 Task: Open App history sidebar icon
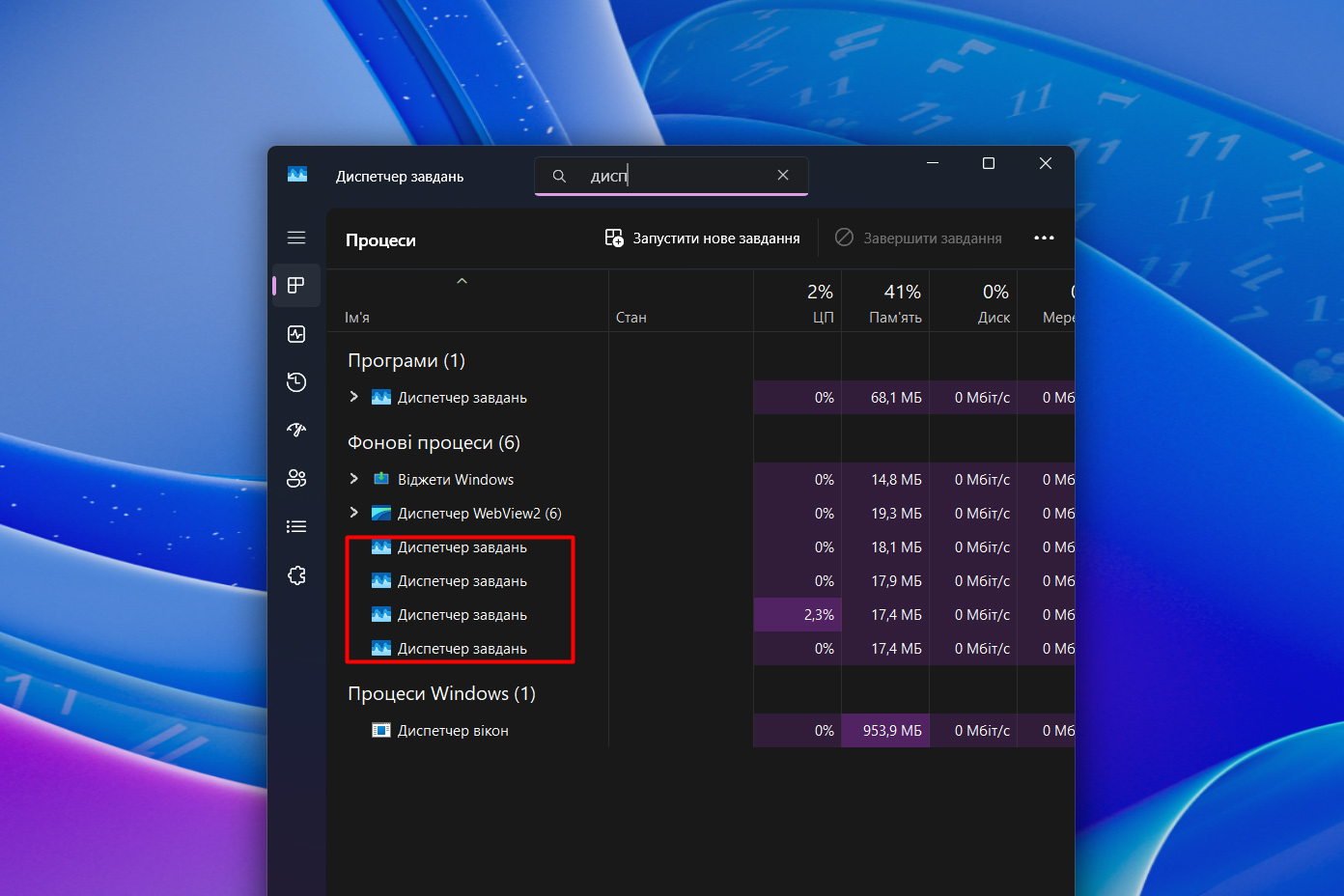coord(296,382)
